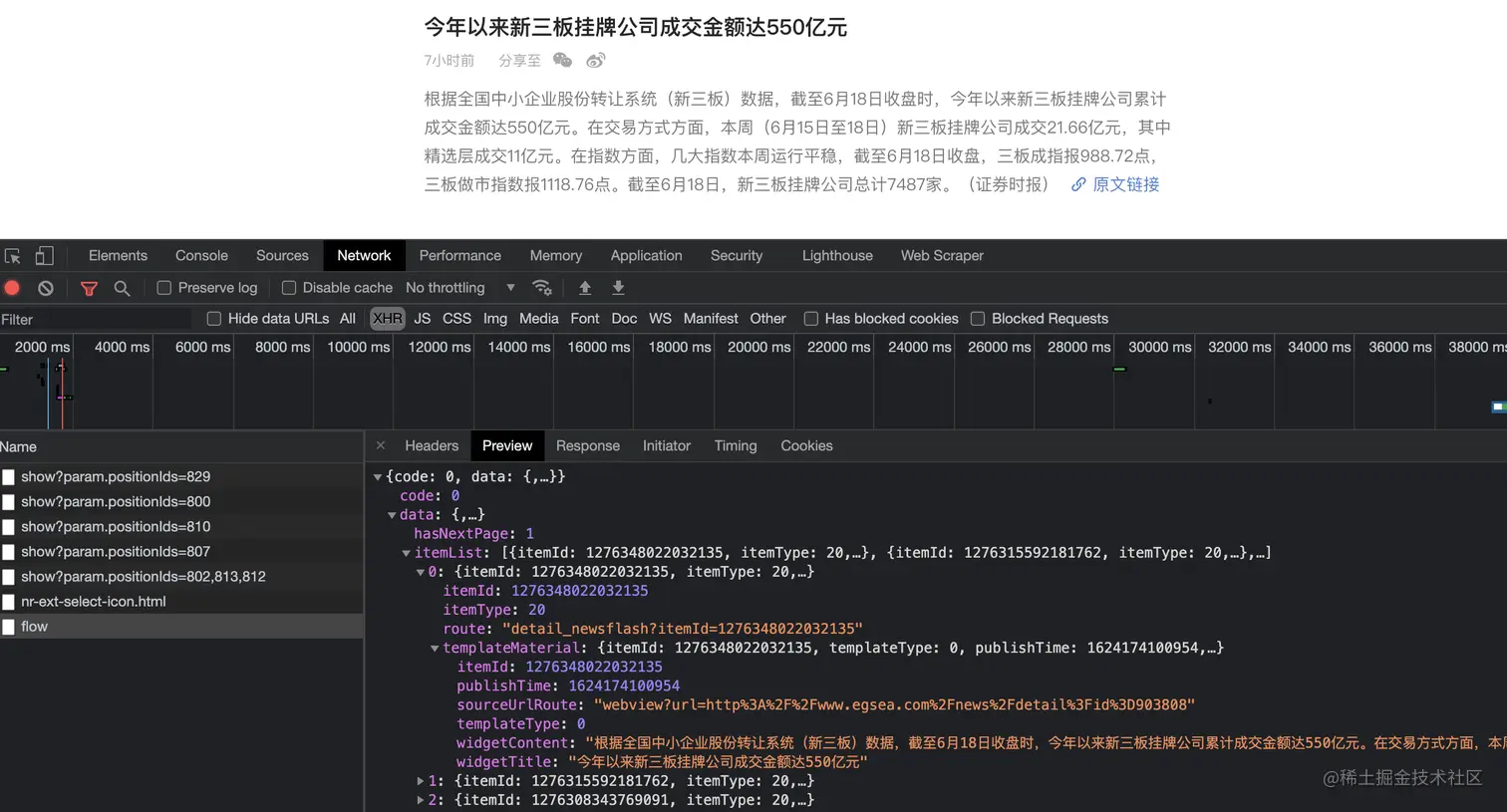Filter requests by JS type
This screenshot has height=812, width=1507.
(x=423, y=319)
